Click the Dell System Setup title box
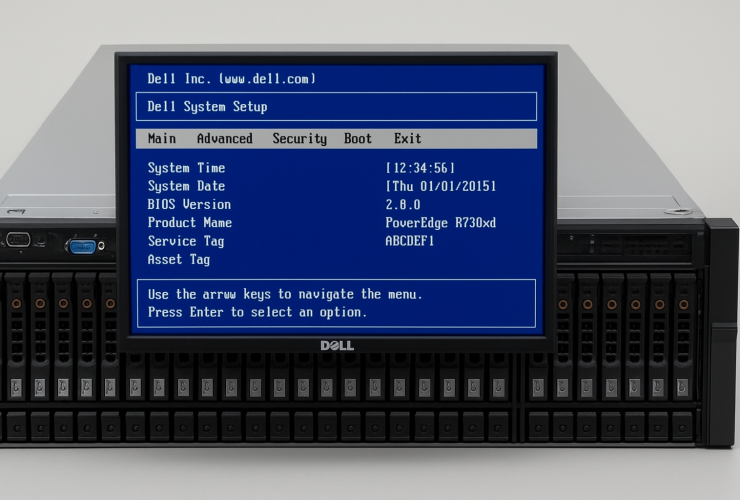Screen dimensions: 740x500 coord(336,107)
